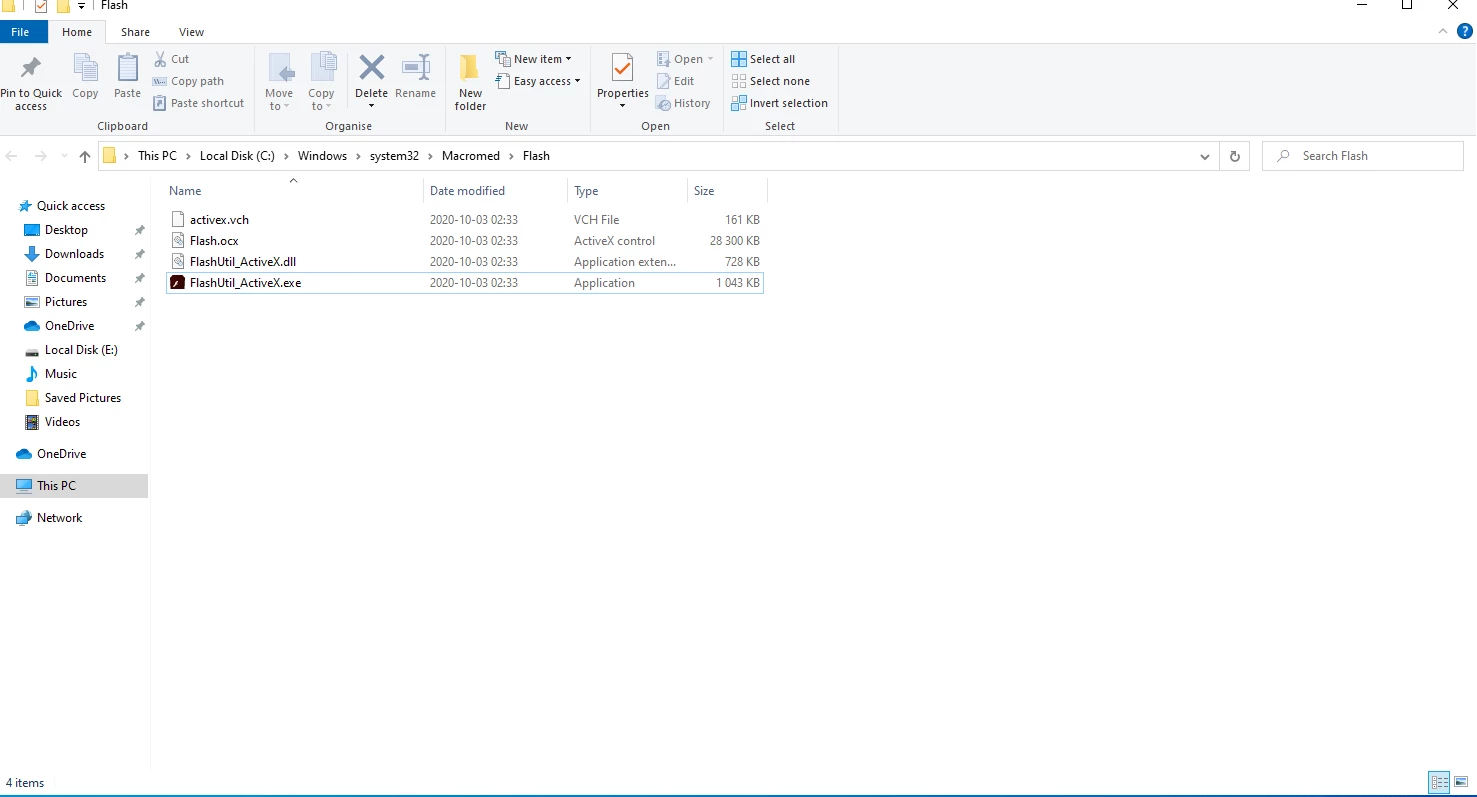Open the Move to menu
The image size is (1477, 797).
[279, 82]
